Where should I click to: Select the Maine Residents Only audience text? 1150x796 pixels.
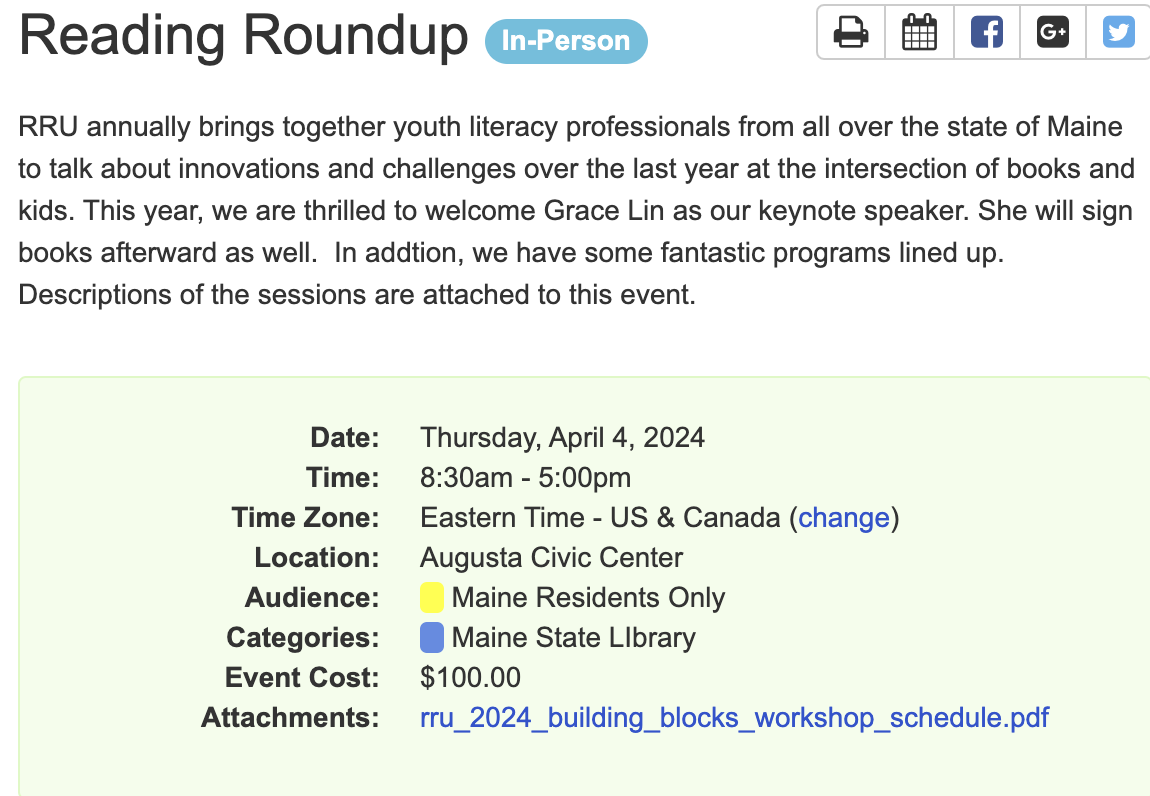coord(588,598)
